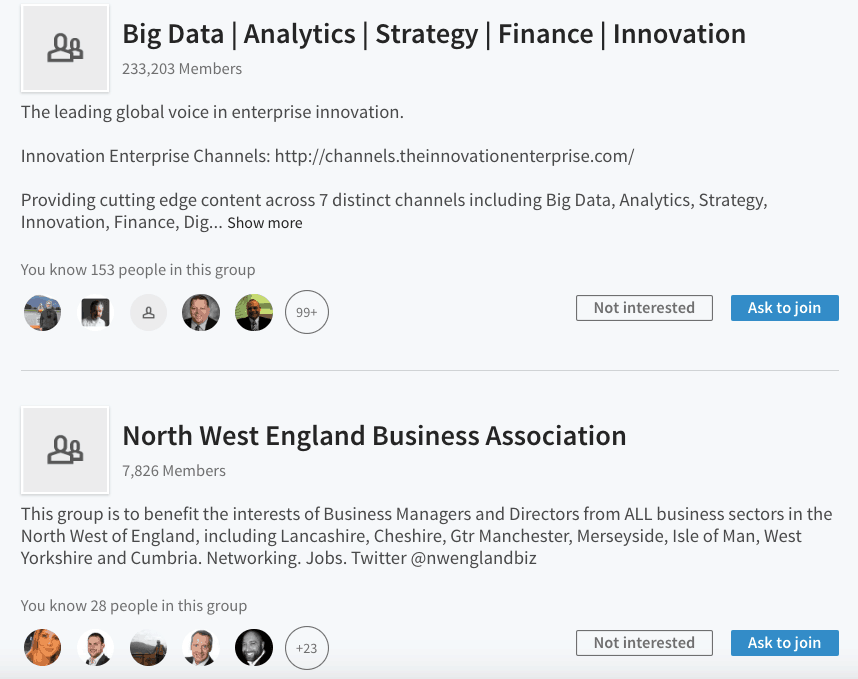Click second member avatar in Big Data group

[x=95, y=312]
